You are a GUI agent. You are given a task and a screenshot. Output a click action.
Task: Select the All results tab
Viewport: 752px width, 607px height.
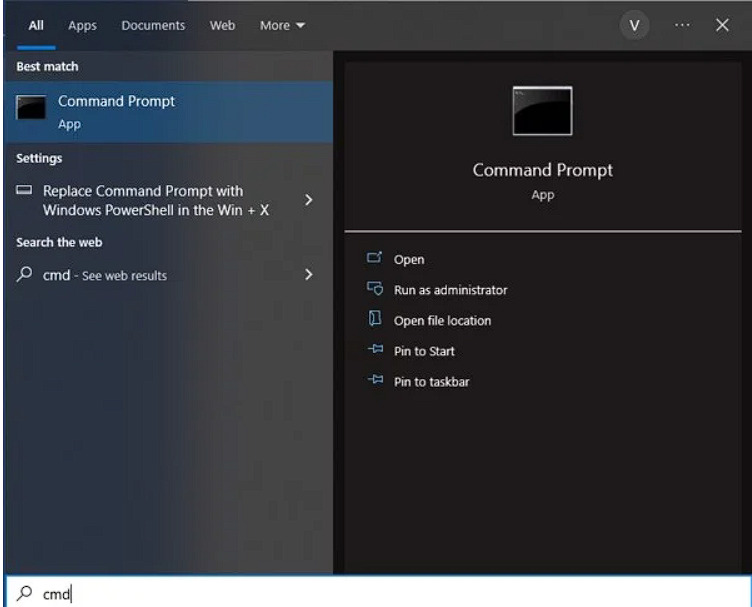tap(36, 26)
